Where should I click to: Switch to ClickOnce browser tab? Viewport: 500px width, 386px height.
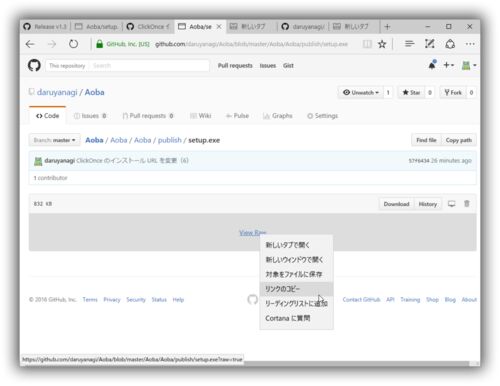click(x=148, y=27)
